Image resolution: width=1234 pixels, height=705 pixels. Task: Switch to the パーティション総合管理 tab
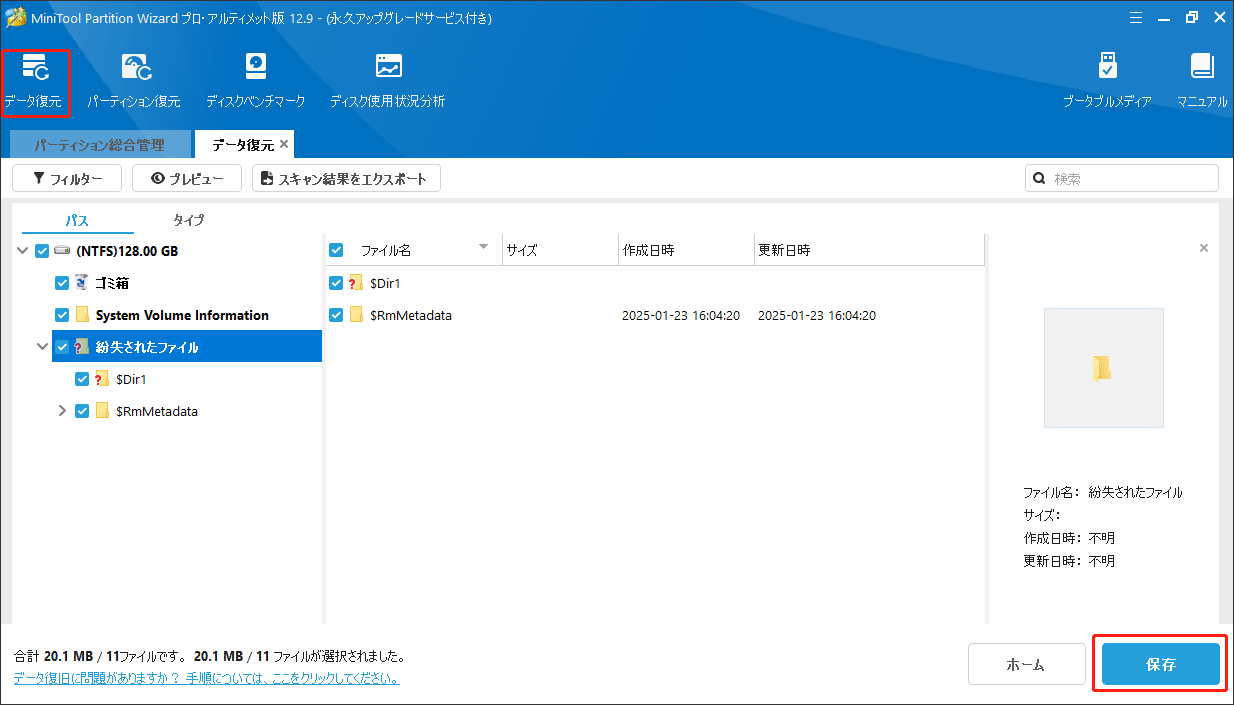(x=100, y=145)
